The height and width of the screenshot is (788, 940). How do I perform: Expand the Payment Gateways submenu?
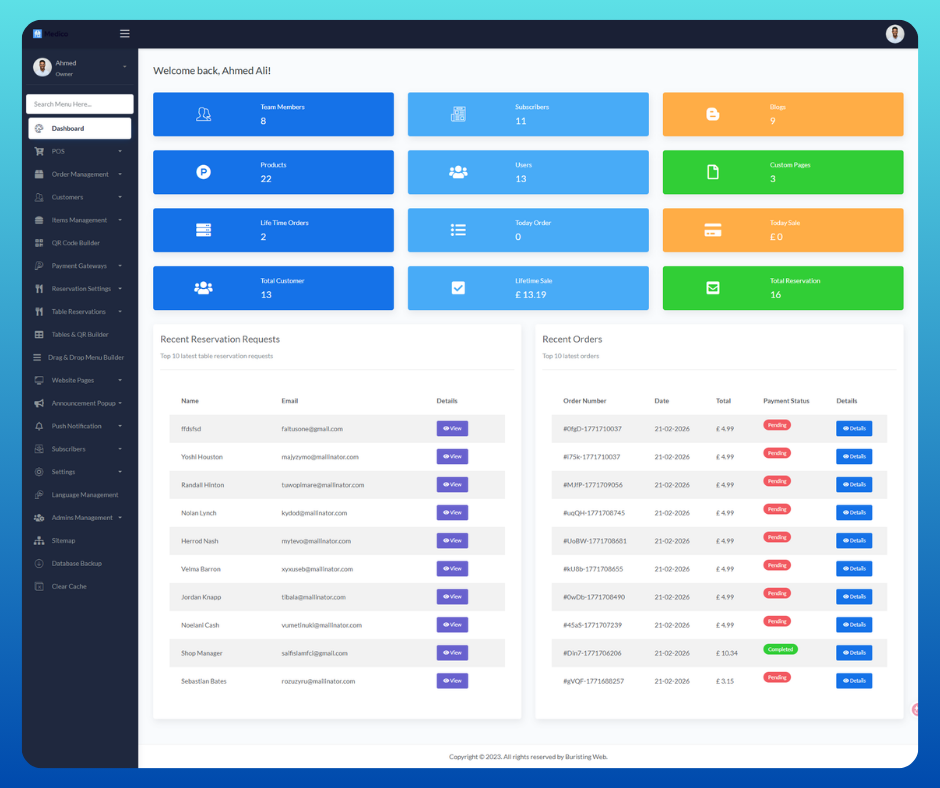[x=120, y=266]
